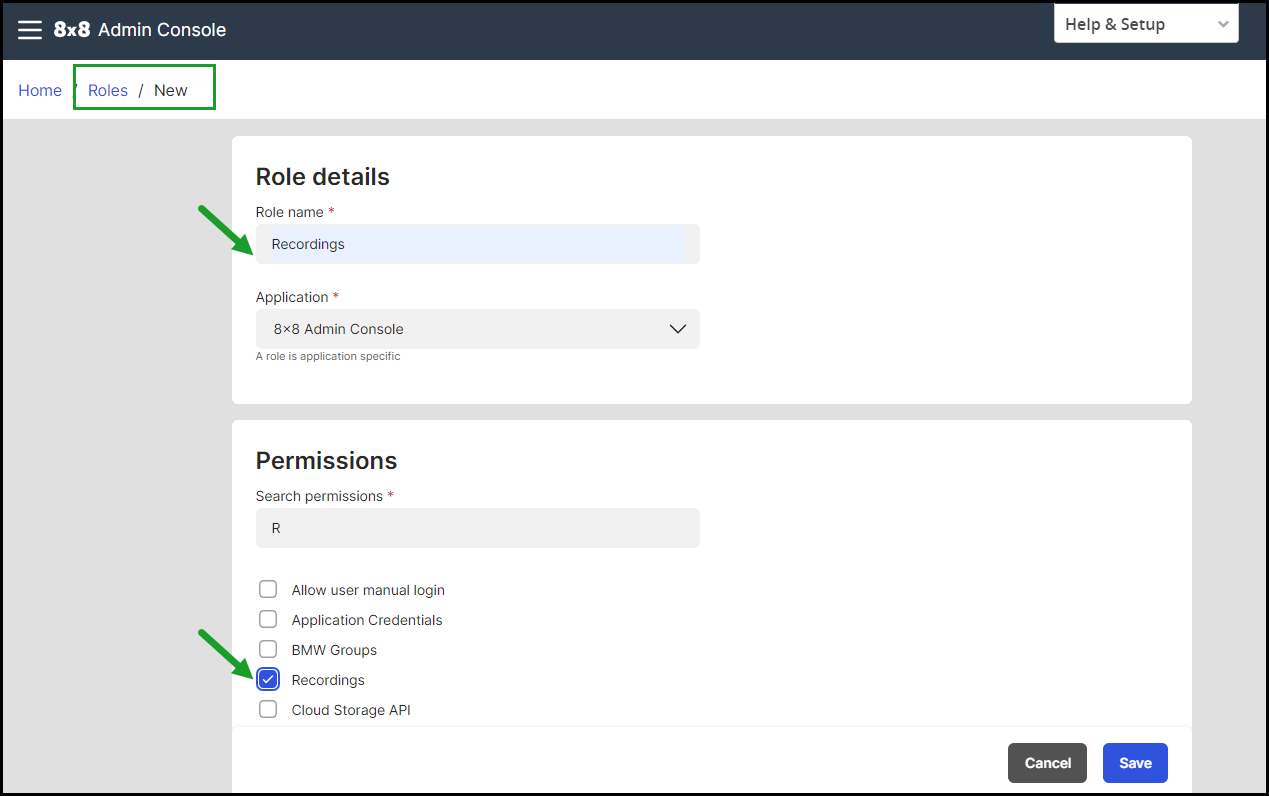Click the "BMW Groups" label text

coord(334,650)
